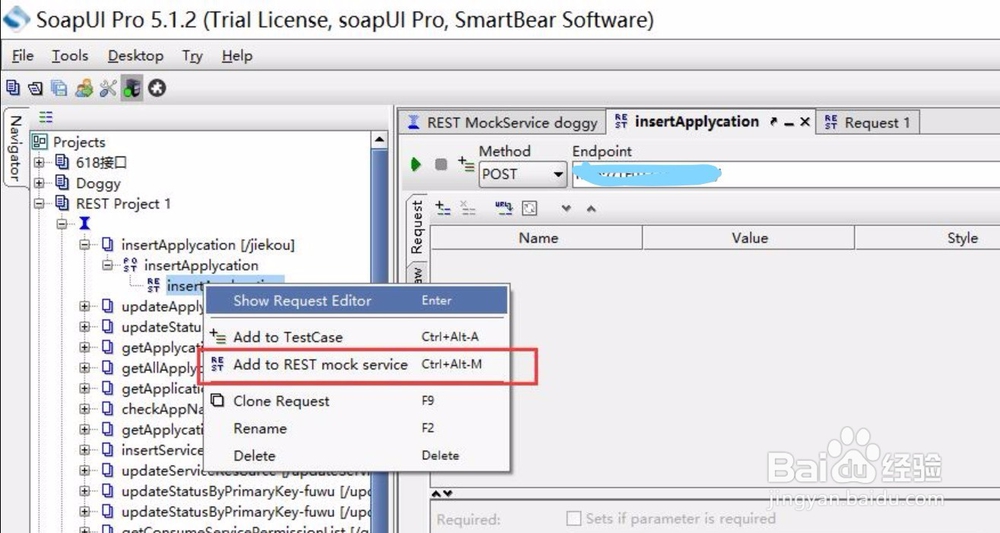Expand the 618接口 project node
This screenshot has width=1000, height=533.
click(40, 163)
